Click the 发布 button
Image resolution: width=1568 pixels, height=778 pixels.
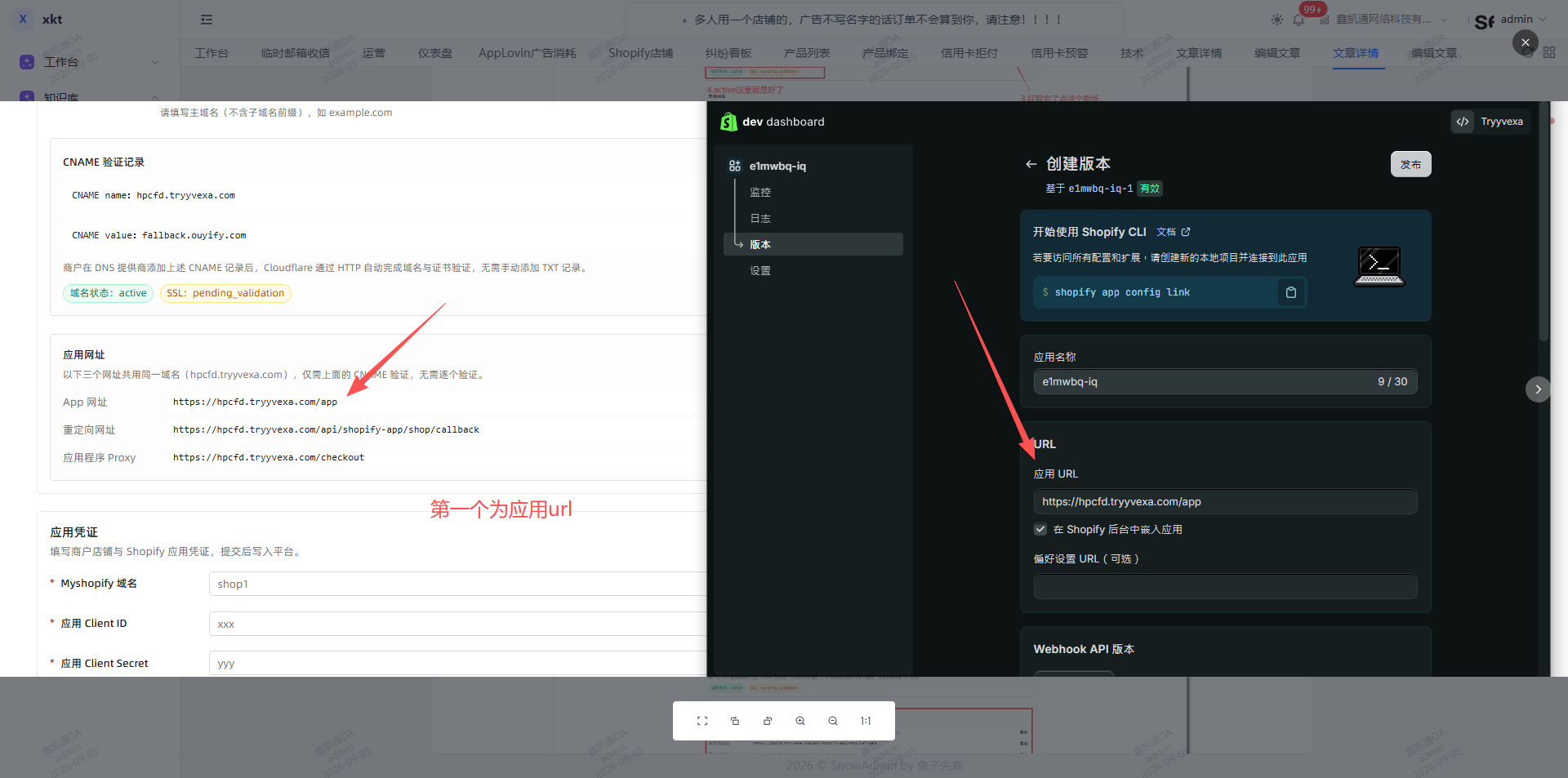coord(1410,164)
